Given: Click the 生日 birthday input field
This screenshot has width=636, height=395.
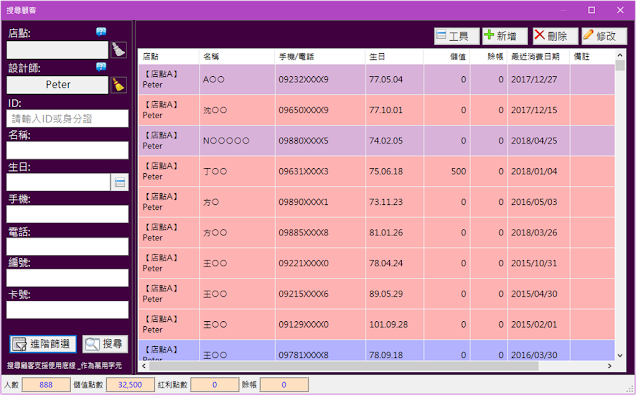Looking at the screenshot, I should coord(58,182).
